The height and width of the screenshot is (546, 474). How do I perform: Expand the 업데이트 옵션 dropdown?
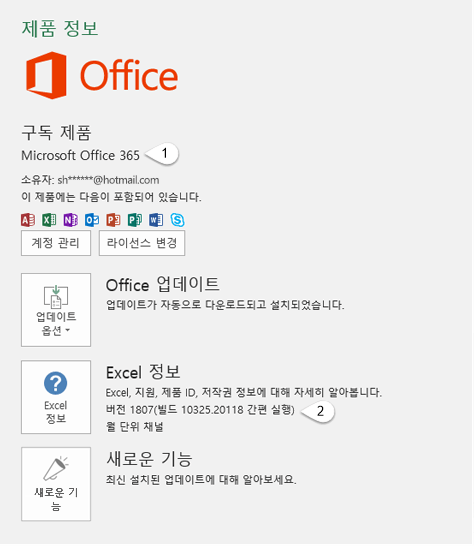click(56, 310)
